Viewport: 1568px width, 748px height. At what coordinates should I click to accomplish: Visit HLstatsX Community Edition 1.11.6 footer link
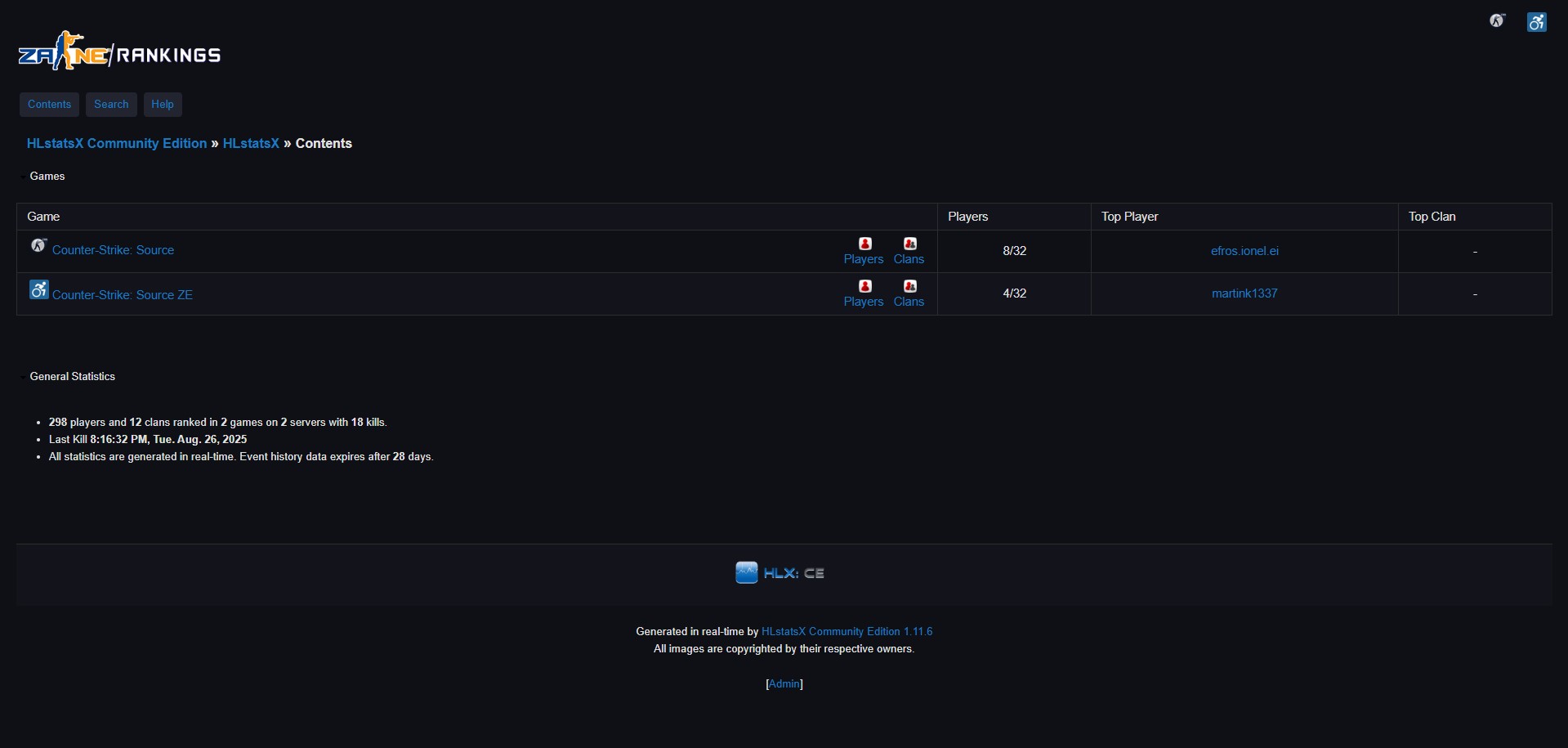click(x=847, y=632)
